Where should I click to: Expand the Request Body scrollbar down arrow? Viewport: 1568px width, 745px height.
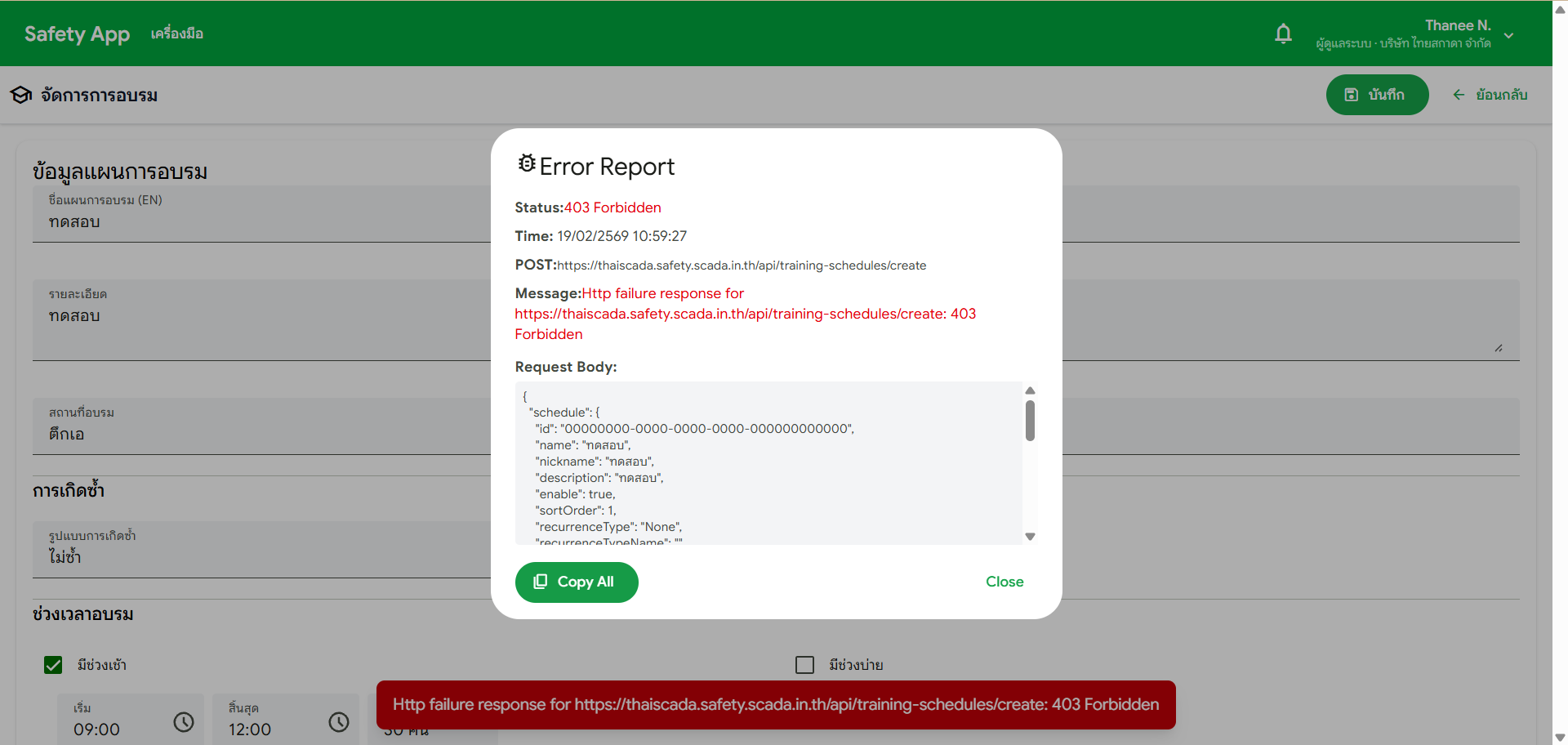(1030, 536)
